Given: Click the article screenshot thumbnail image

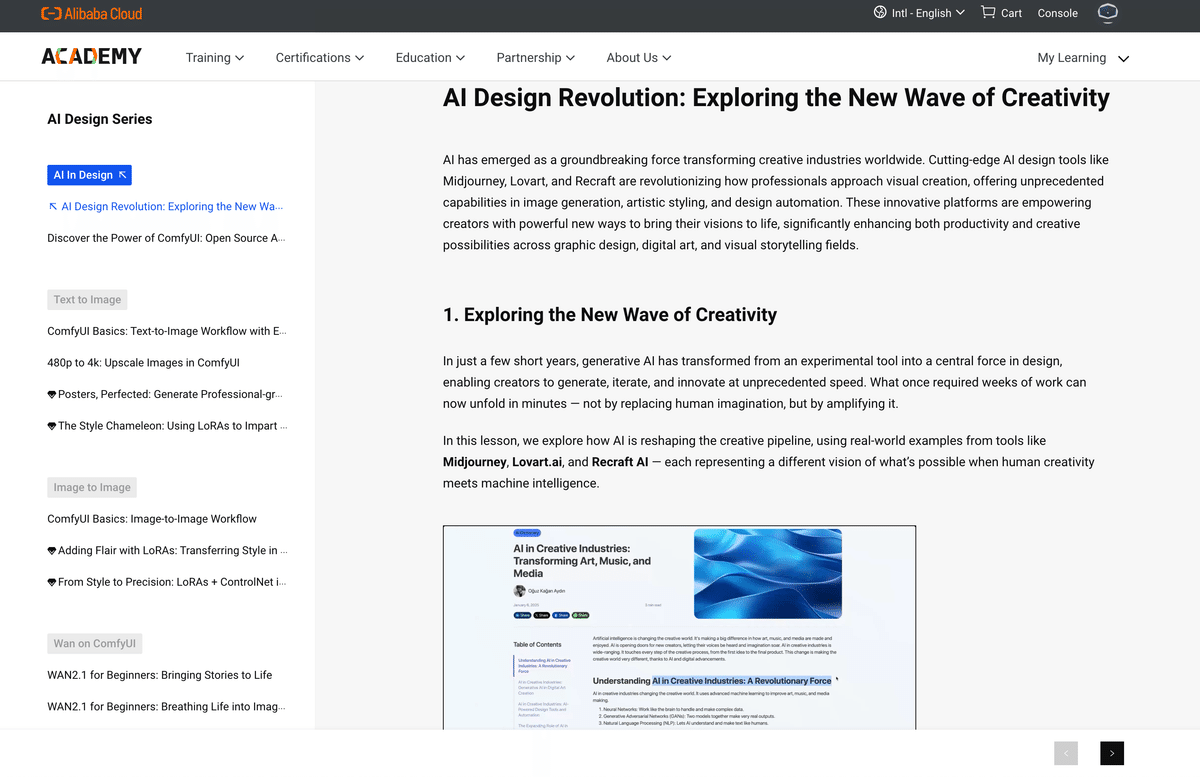Looking at the screenshot, I should tap(679, 627).
